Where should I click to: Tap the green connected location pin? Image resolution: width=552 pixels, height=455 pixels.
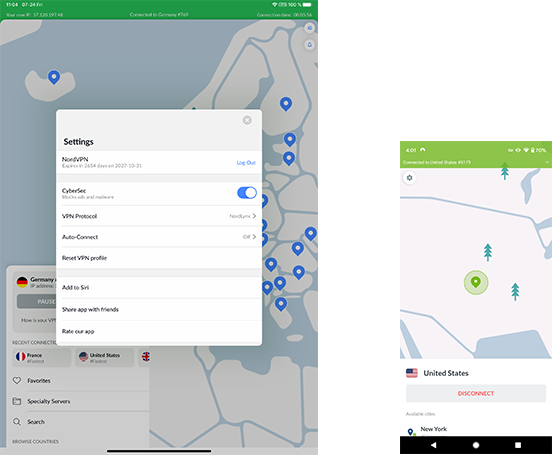pos(476,282)
